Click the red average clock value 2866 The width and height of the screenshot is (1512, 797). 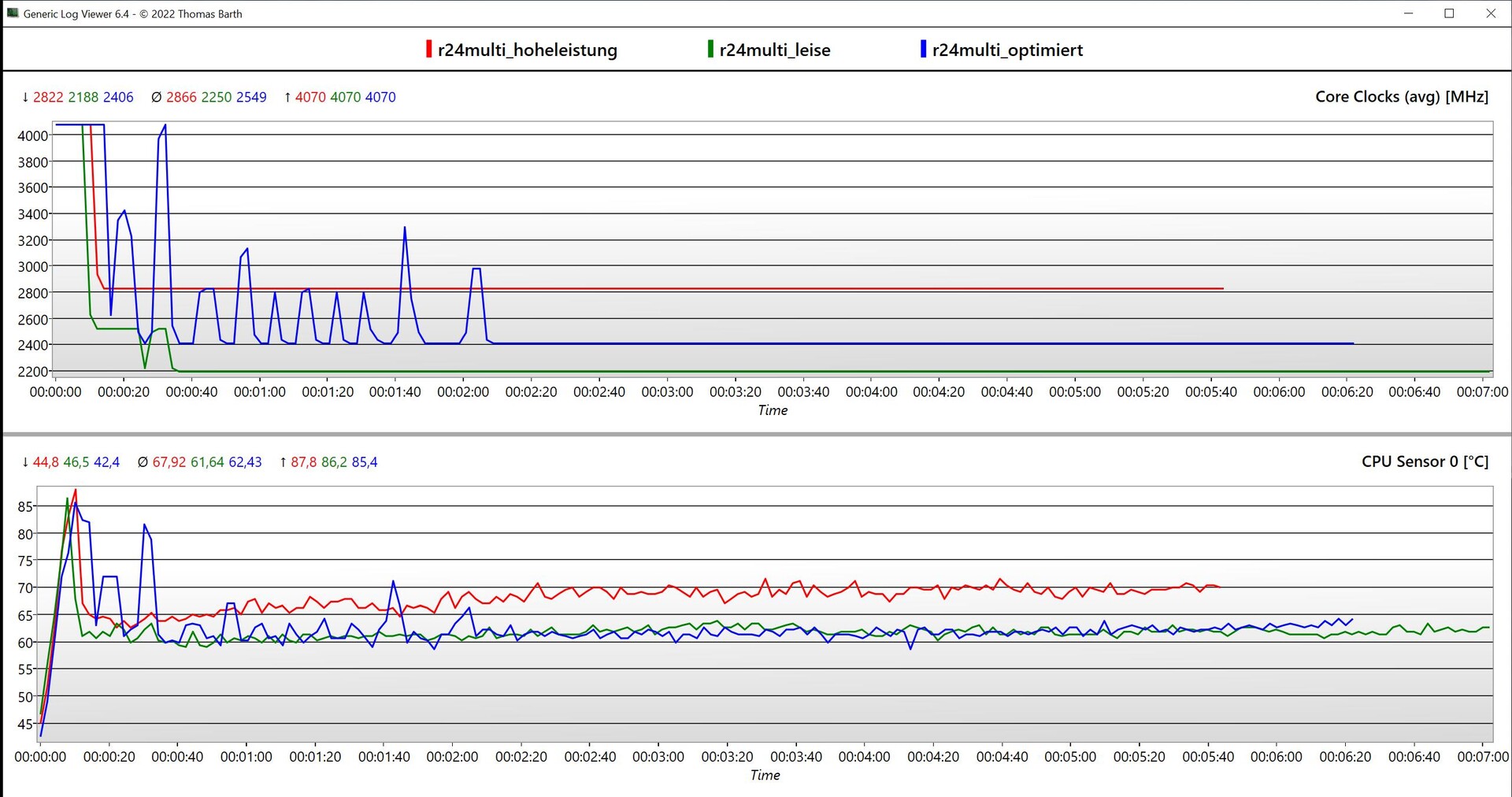coord(181,98)
